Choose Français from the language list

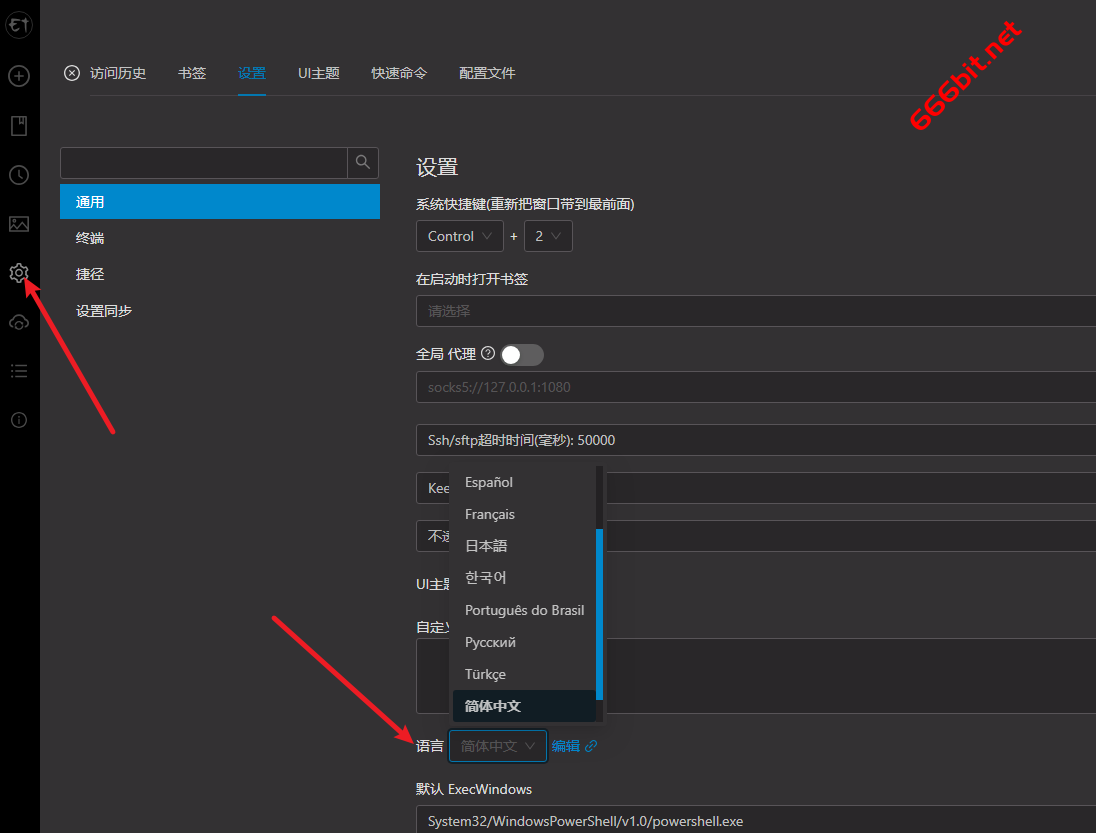tap(490, 514)
